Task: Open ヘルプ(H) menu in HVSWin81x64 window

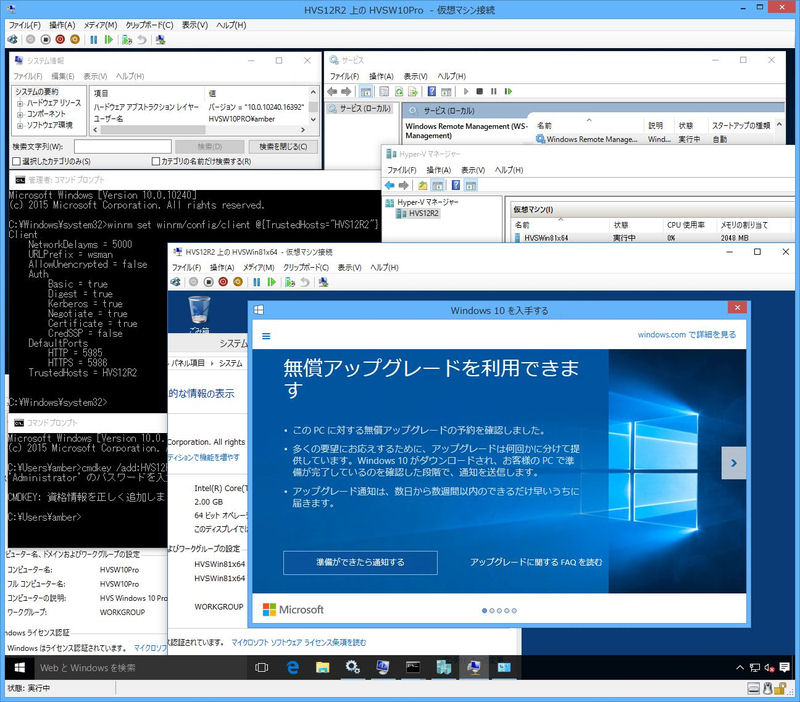Action: tap(384, 267)
